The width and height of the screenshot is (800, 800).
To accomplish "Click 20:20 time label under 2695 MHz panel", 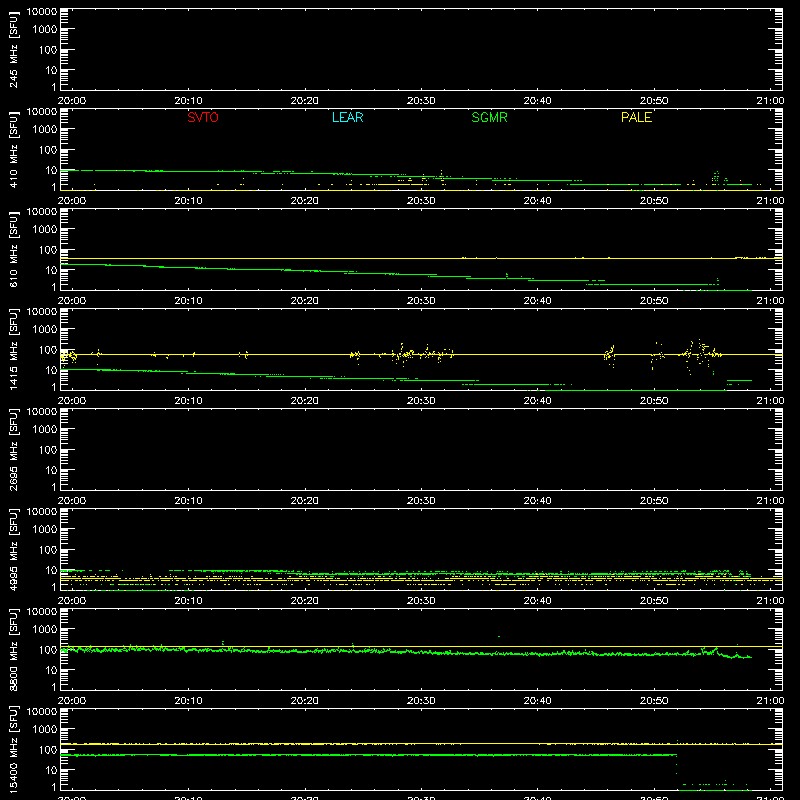I will coord(305,501).
